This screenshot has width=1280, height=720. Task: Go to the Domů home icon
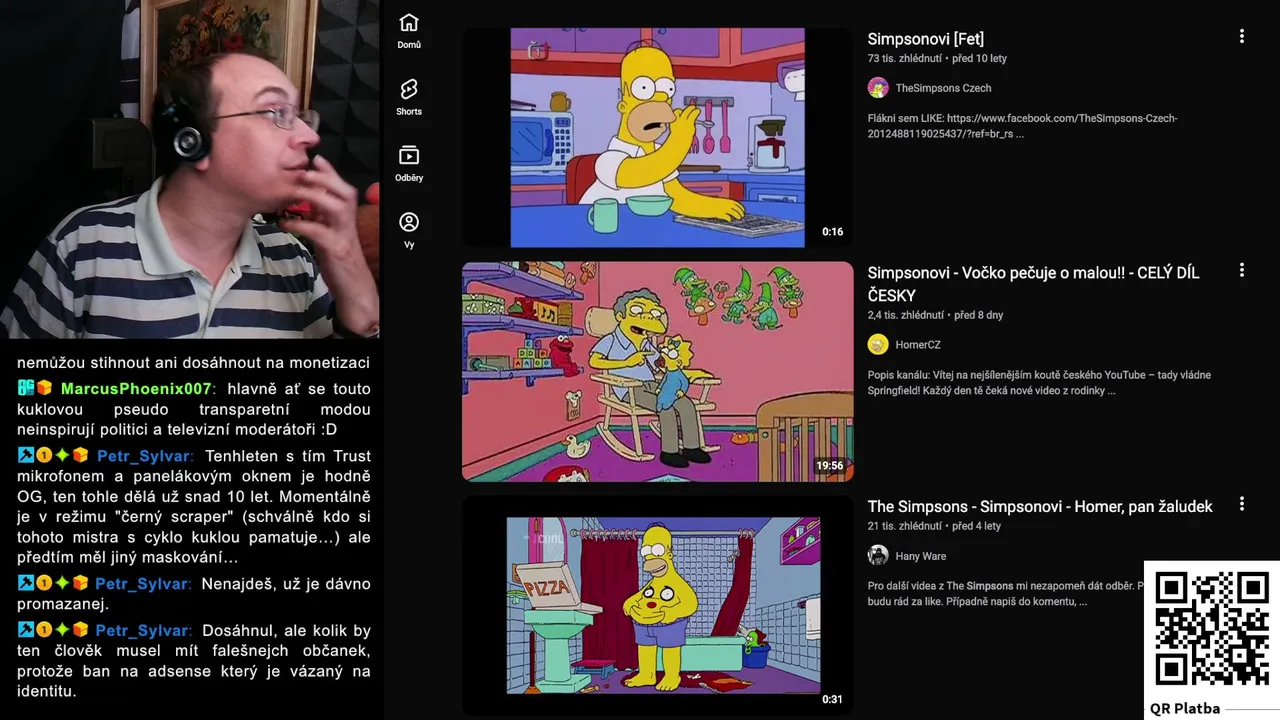[x=409, y=23]
